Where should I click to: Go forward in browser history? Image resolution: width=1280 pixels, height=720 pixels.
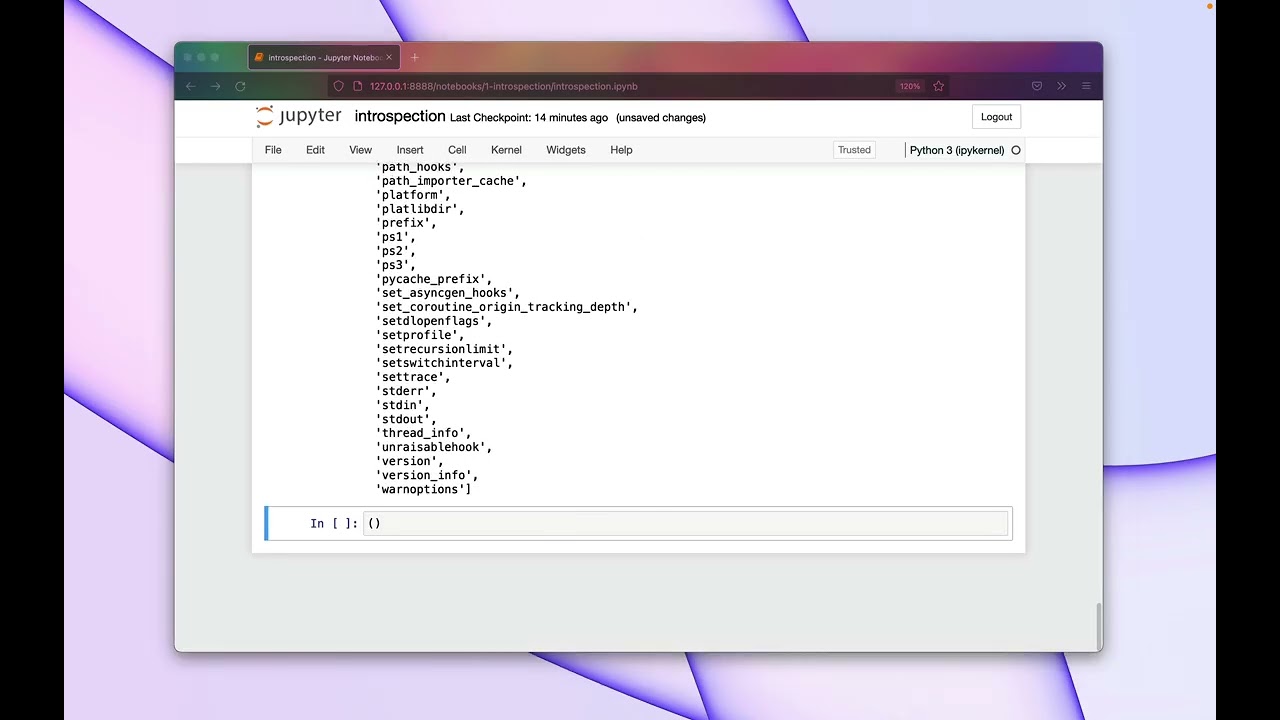coord(215,86)
